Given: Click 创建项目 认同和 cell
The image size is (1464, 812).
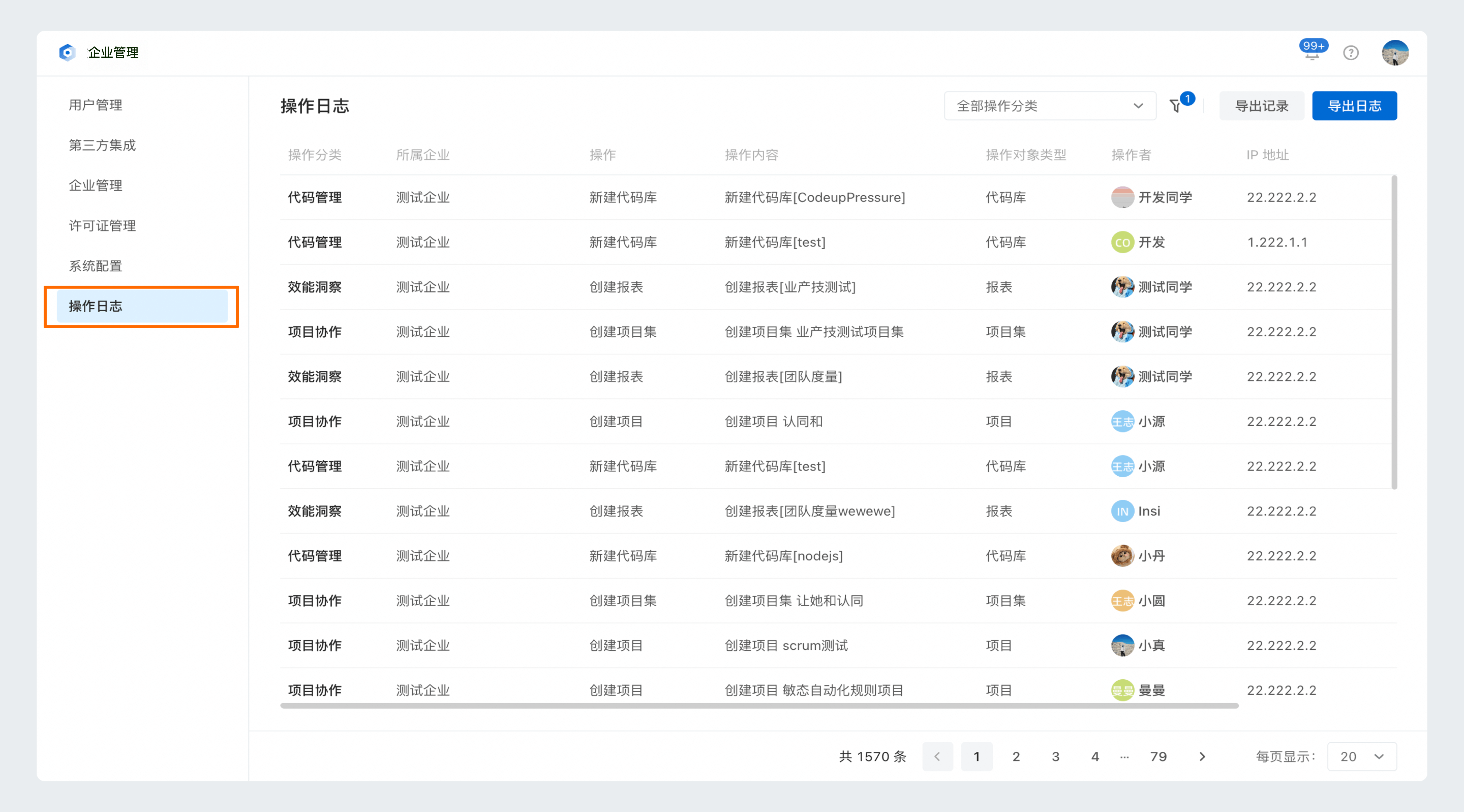Looking at the screenshot, I should point(773,422).
